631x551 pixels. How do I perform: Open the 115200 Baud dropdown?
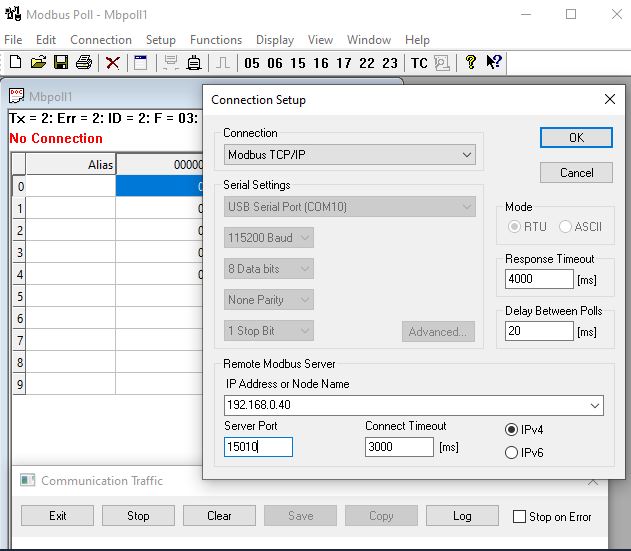point(268,237)
